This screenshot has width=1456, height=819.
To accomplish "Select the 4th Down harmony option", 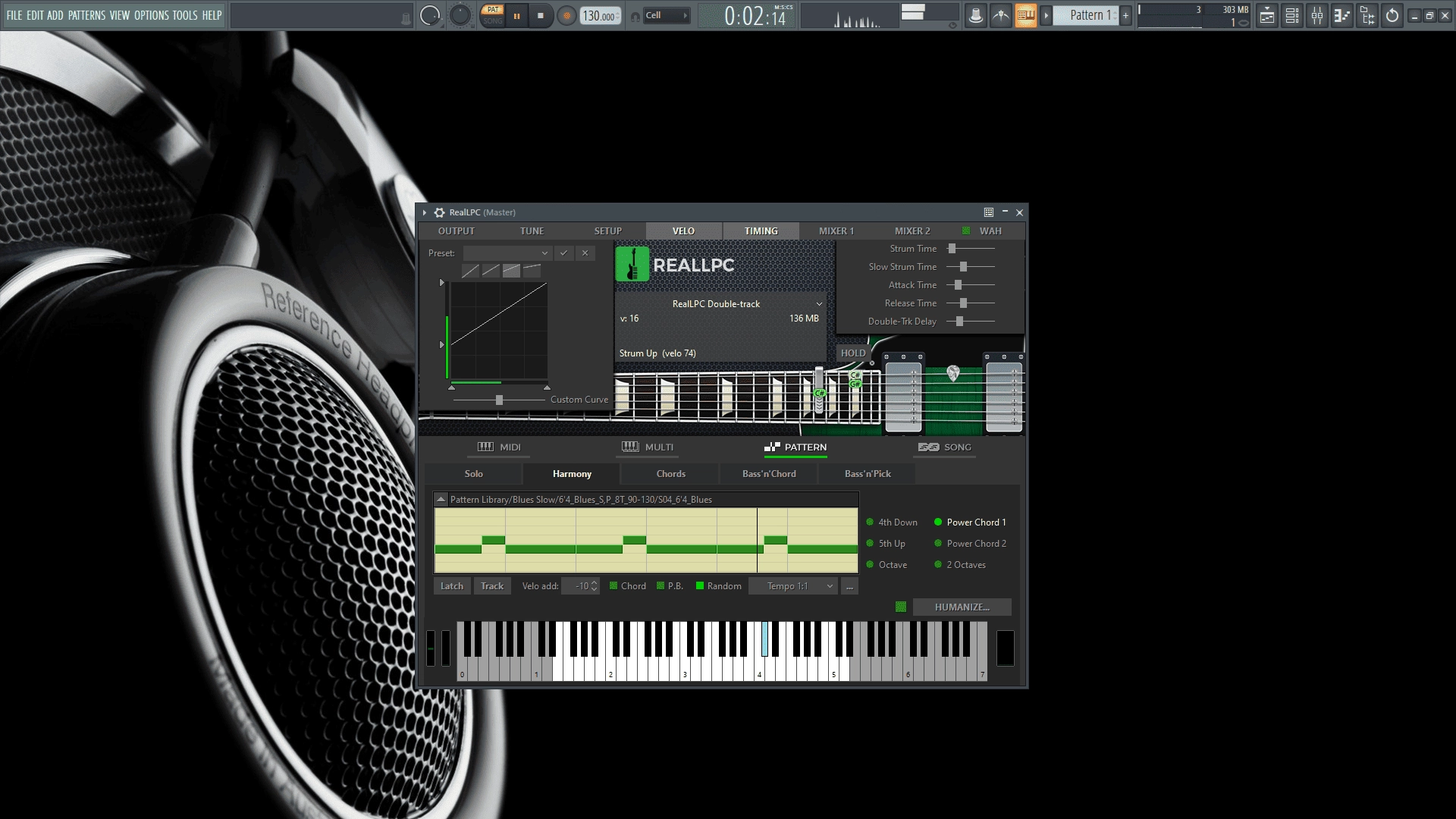I will tap(892, 522).
